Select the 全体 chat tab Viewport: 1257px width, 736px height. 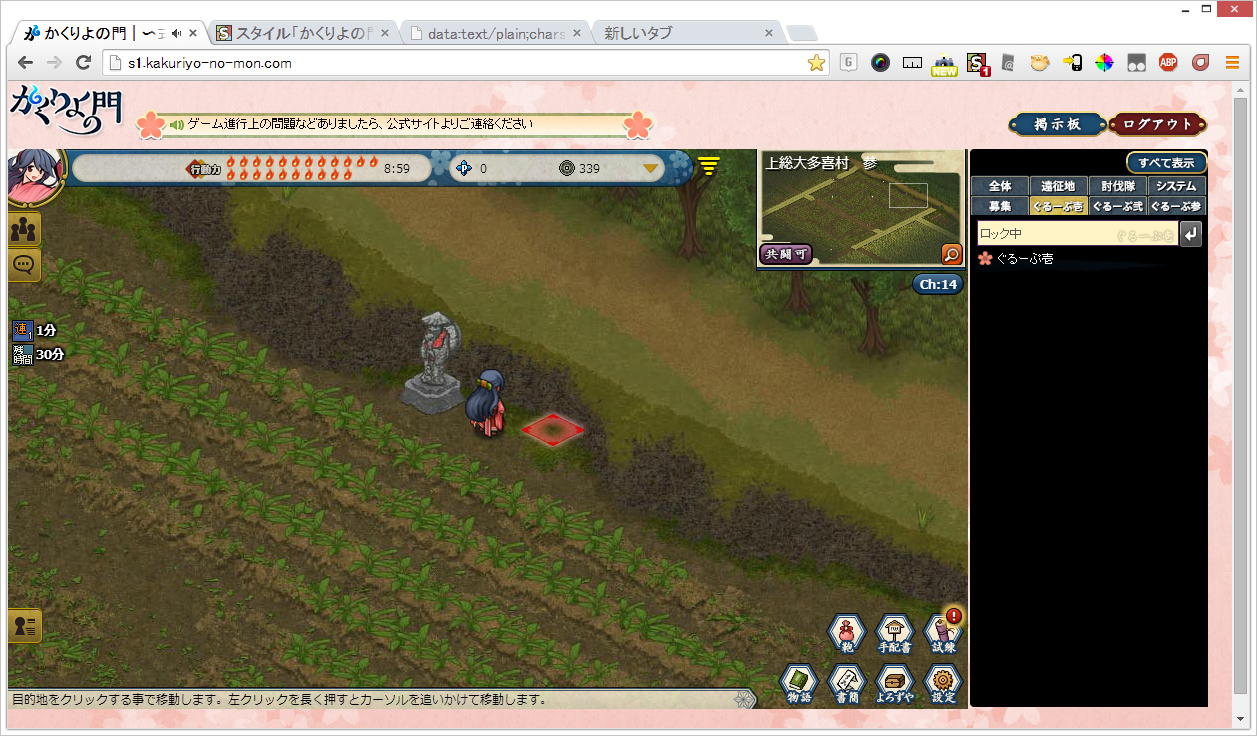point(1000,186)
